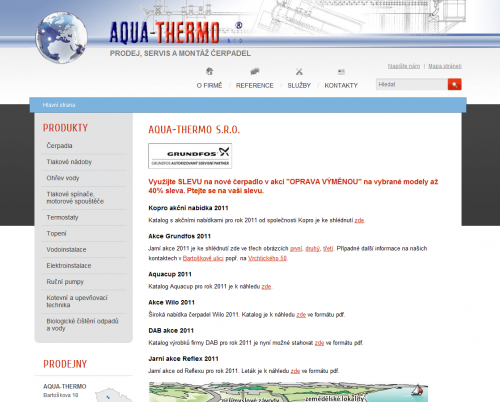Open the Bartoškově ulici contact link

pyautogui.click(x=203, y=258)
